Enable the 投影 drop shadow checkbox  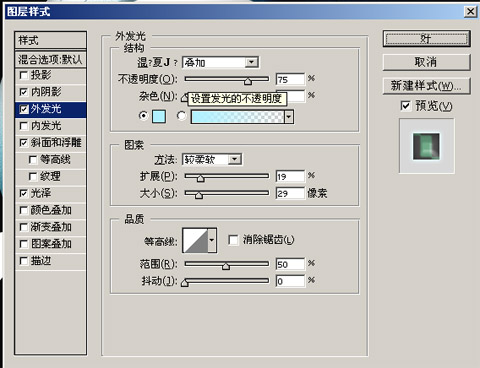24,75
